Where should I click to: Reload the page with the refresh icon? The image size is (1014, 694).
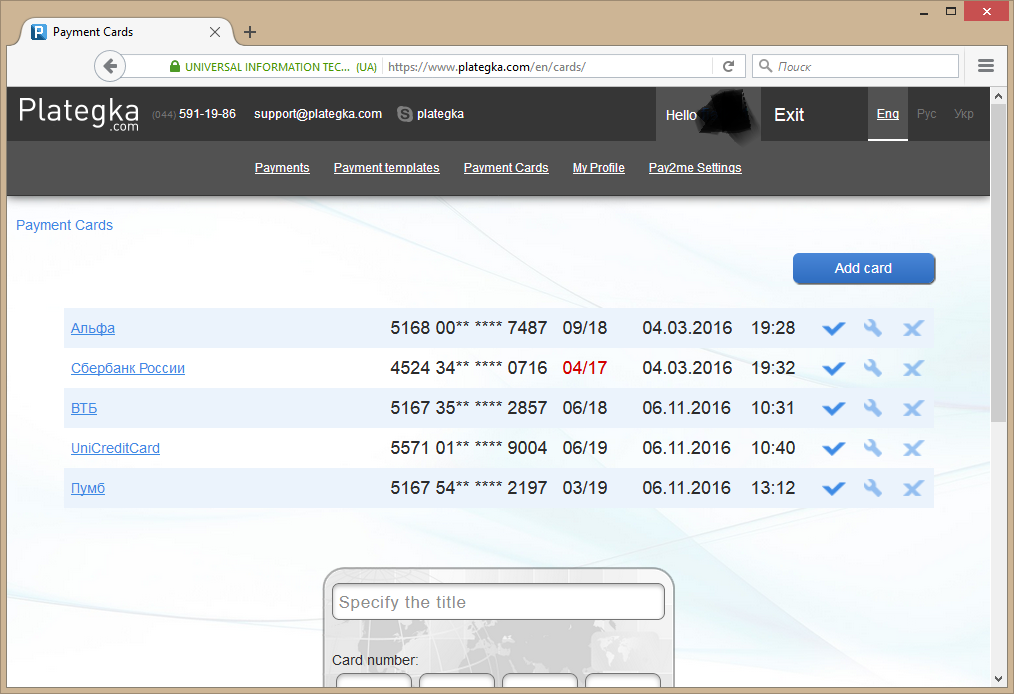[x=728, y=66]
